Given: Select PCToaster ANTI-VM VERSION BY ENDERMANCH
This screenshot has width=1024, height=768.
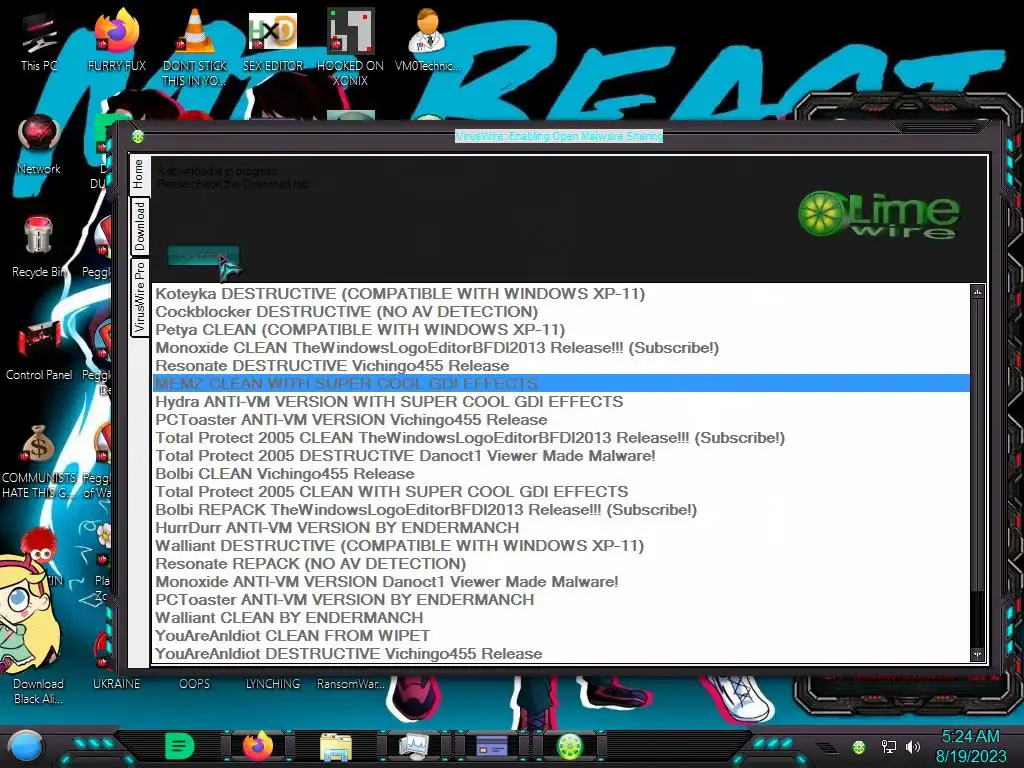Looking at the screenshot, I should click(x=561, y=600).
